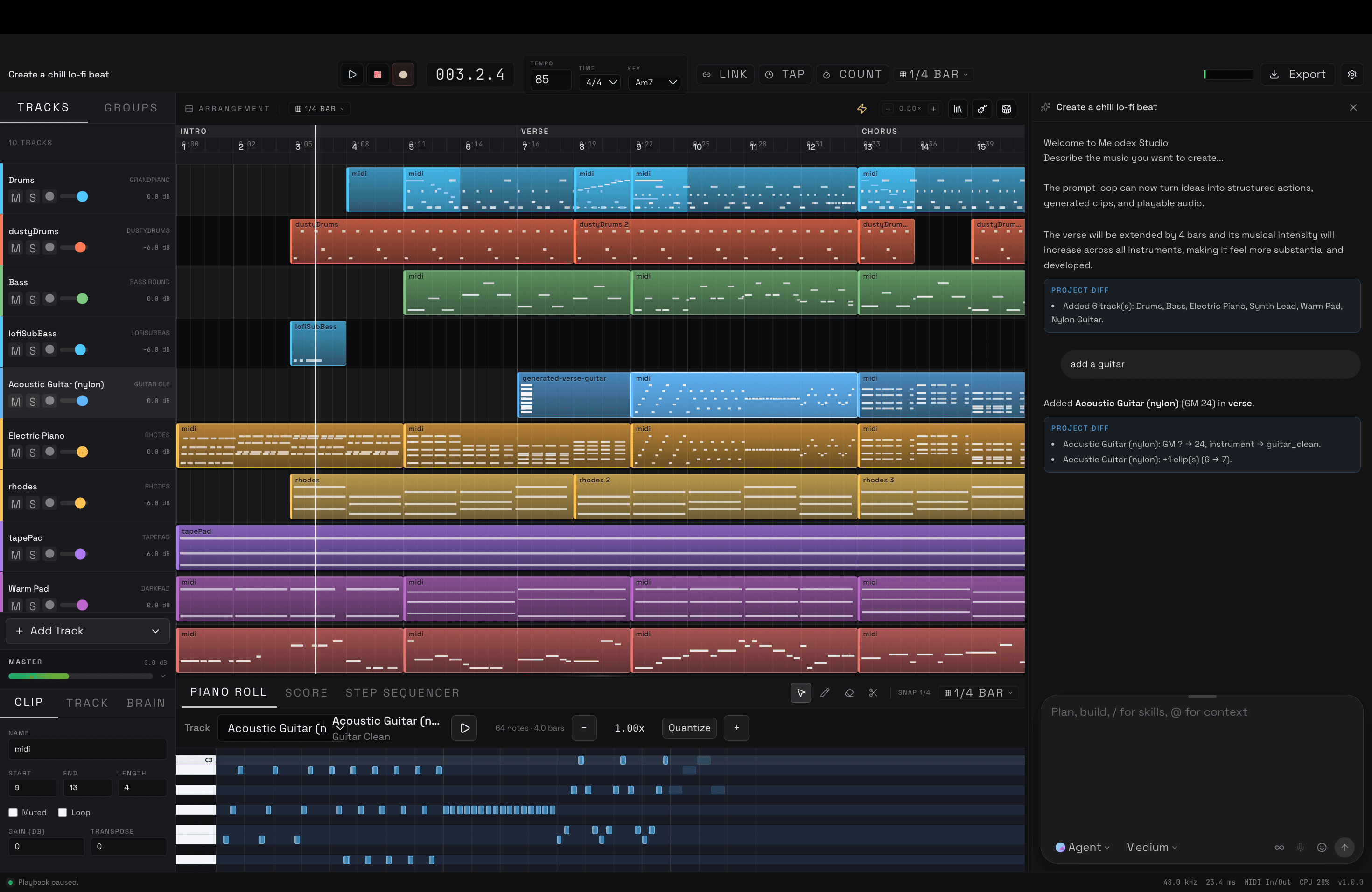Select the pencil draw tool
The height and width of the screenshot is (892, 1372).
(825, 693)
